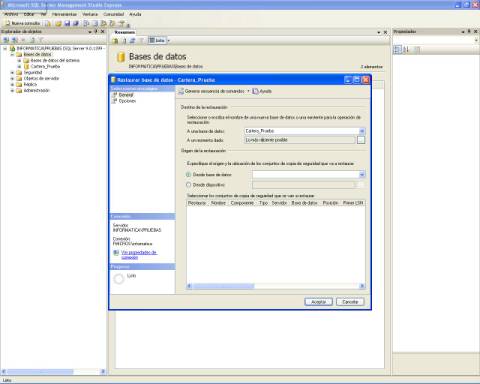This screenshot has height=384, width=480.
Task: Expand the Réplica tree node
Action: [12, 84]
